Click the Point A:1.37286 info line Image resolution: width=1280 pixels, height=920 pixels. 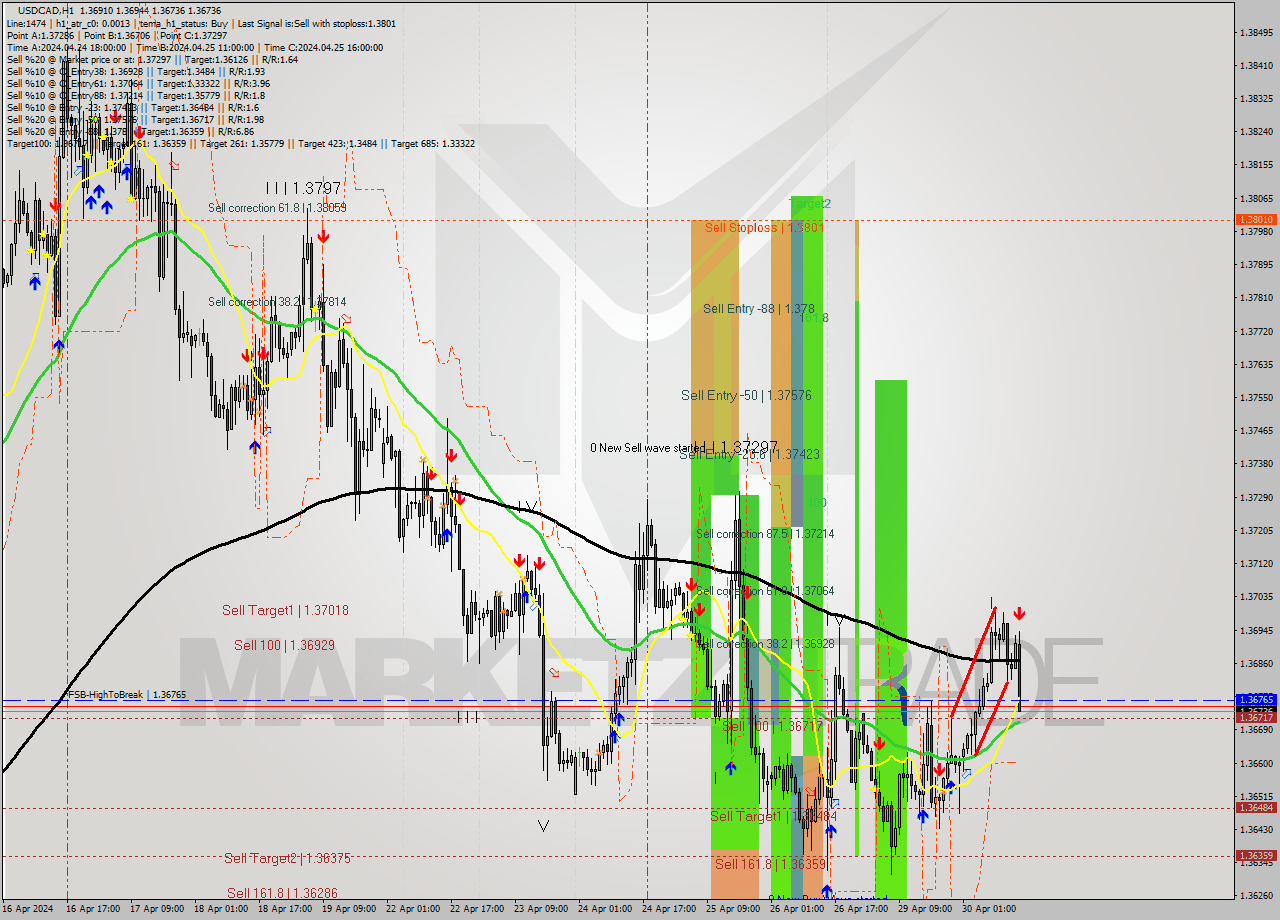[x=117, y=35]
